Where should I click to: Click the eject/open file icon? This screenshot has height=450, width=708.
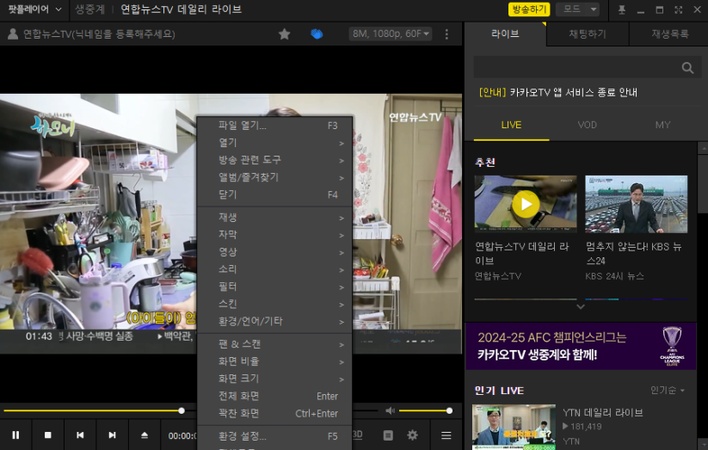tap(144, 435)
